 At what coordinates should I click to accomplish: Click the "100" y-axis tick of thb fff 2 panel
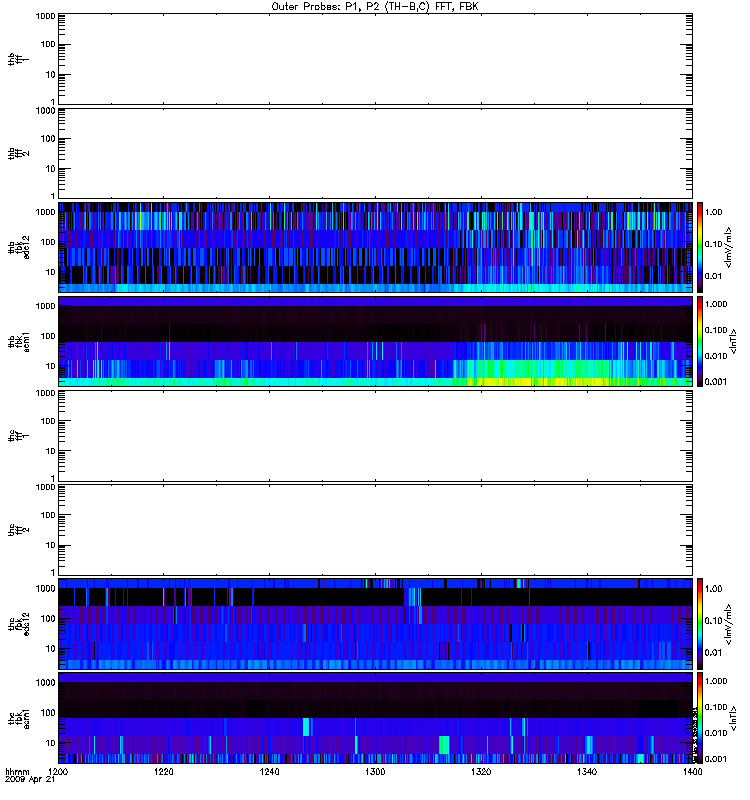[x=48, y=138]
